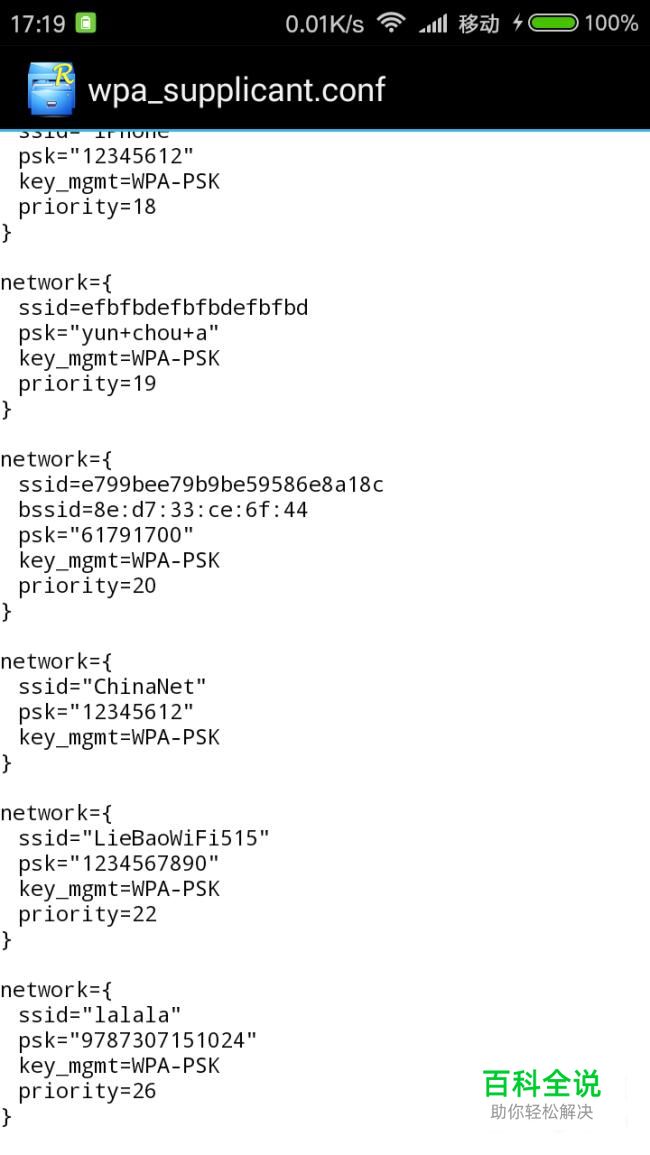Tap the psk="61791700" line
Viewport: 650px width, 1155px height.
tap(106, 535)
